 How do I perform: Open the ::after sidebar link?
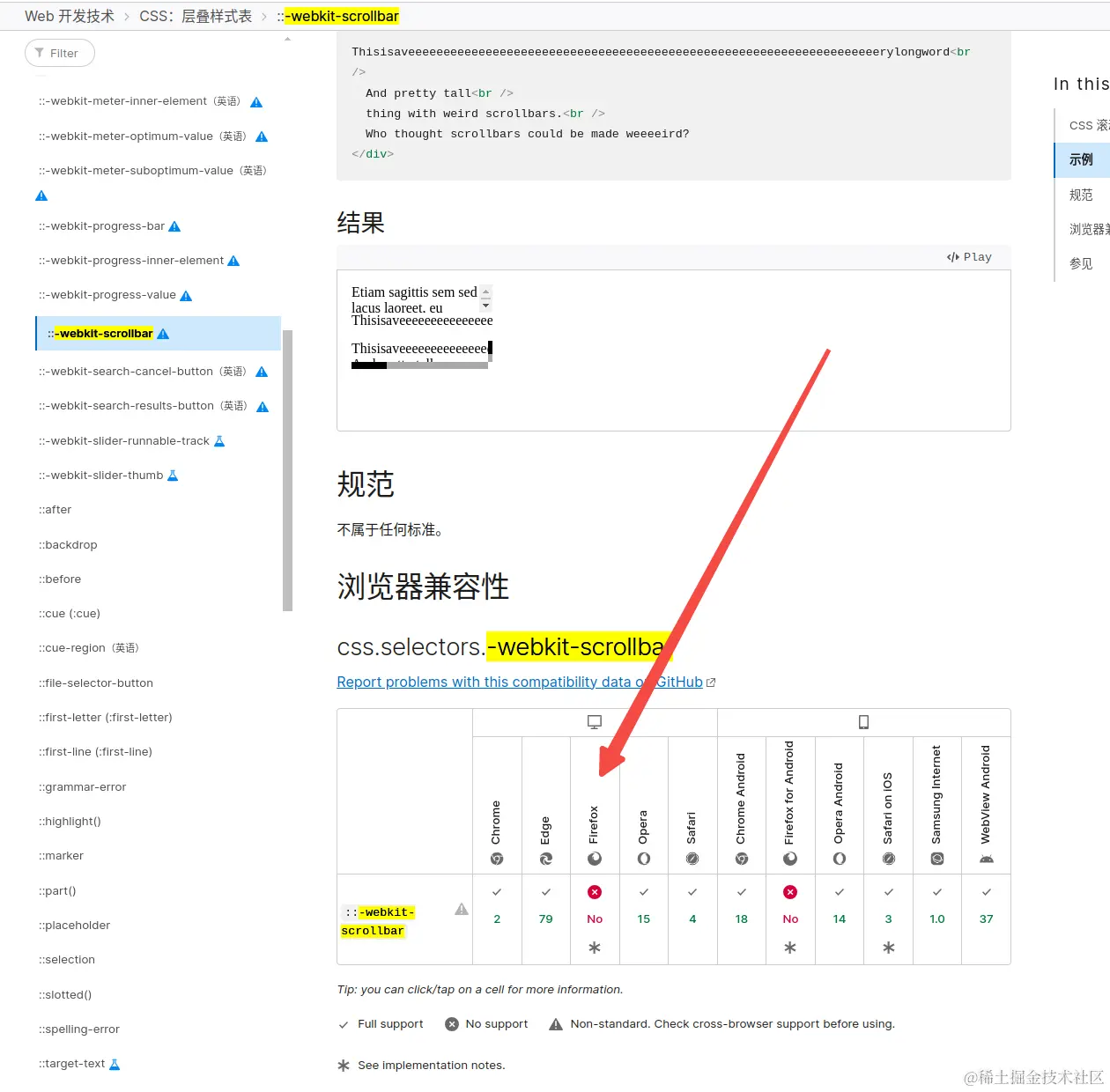click(55, 510)
